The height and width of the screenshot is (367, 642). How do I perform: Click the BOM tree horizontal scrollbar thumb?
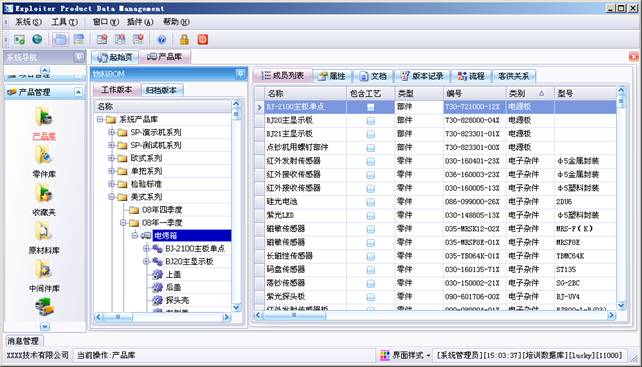pos(118,317)
